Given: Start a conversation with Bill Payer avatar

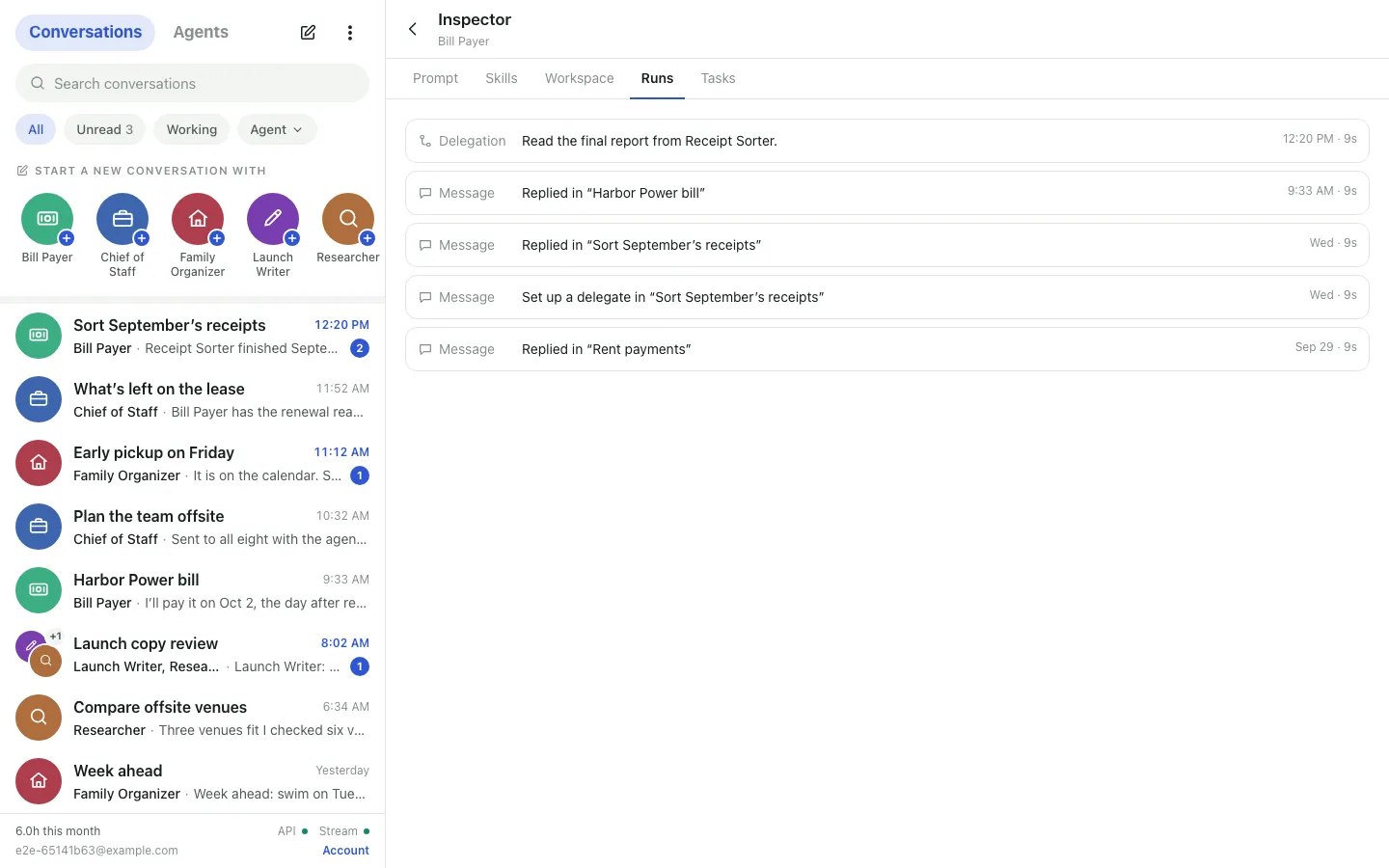Looking at the screenshot, I should point(47,219).
